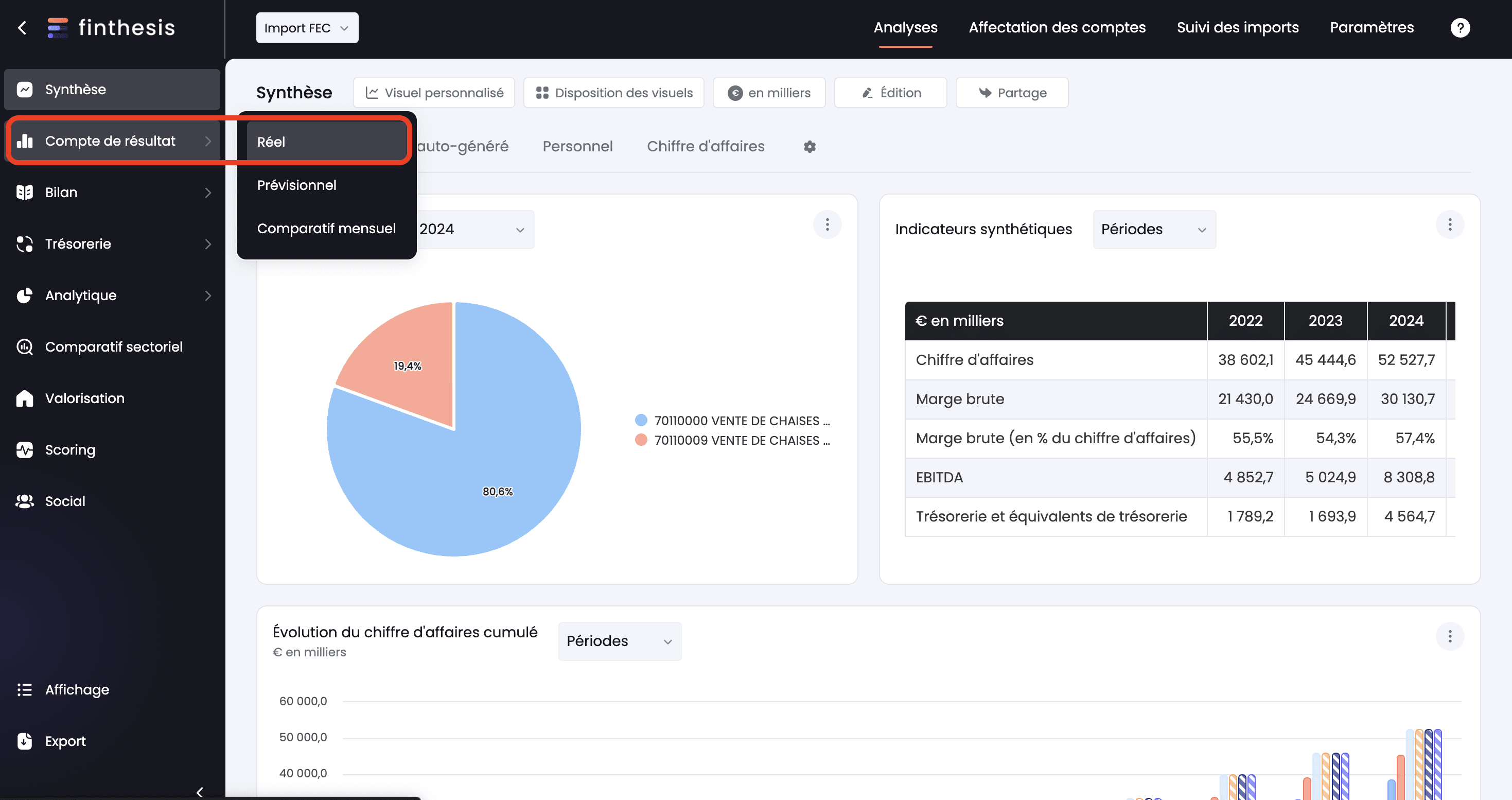
Task: Switch to Affectation des comptes tab
Action: tap(1057, 28)
